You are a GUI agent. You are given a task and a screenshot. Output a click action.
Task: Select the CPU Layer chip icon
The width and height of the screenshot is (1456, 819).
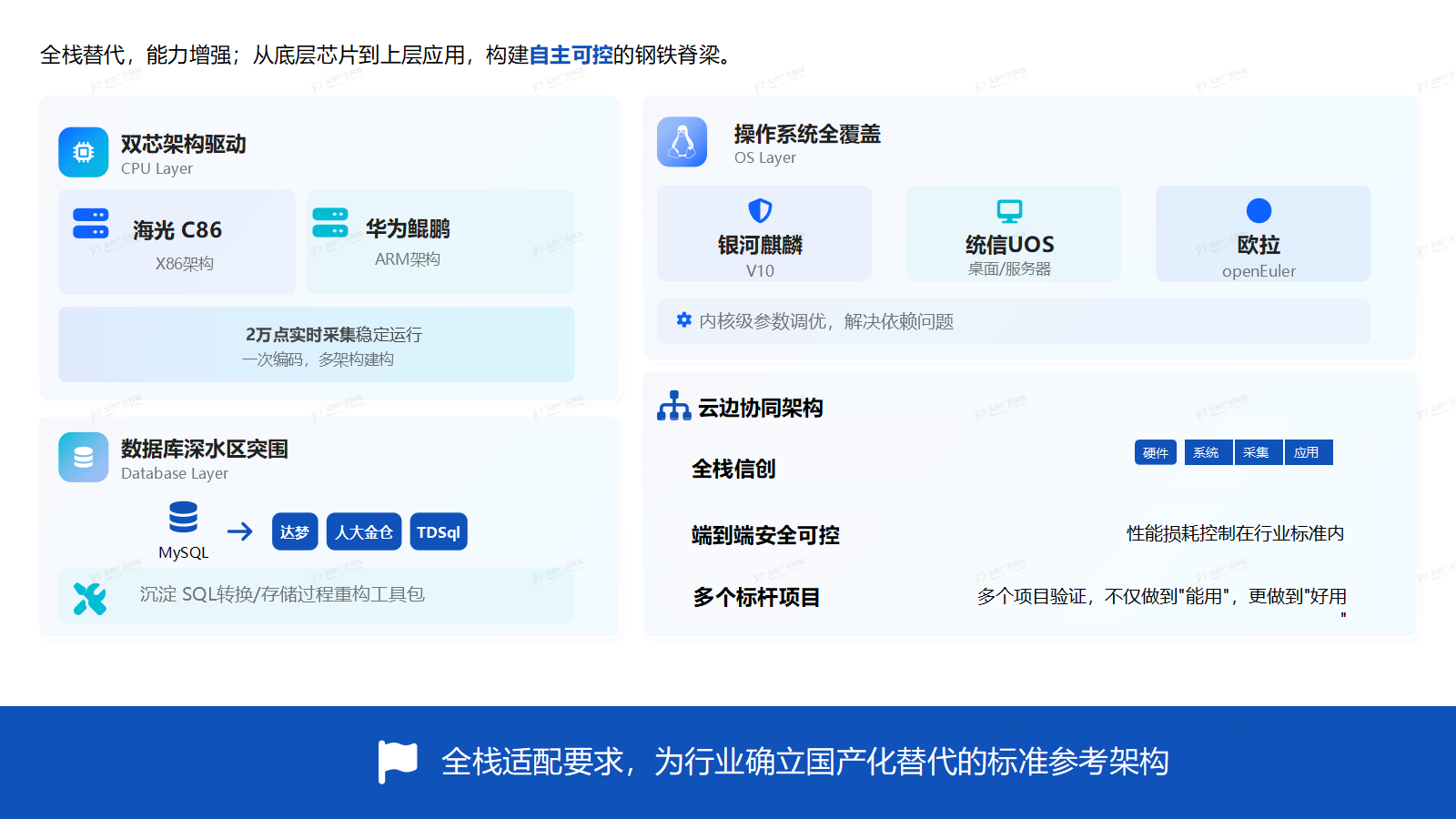coord(83,152)
